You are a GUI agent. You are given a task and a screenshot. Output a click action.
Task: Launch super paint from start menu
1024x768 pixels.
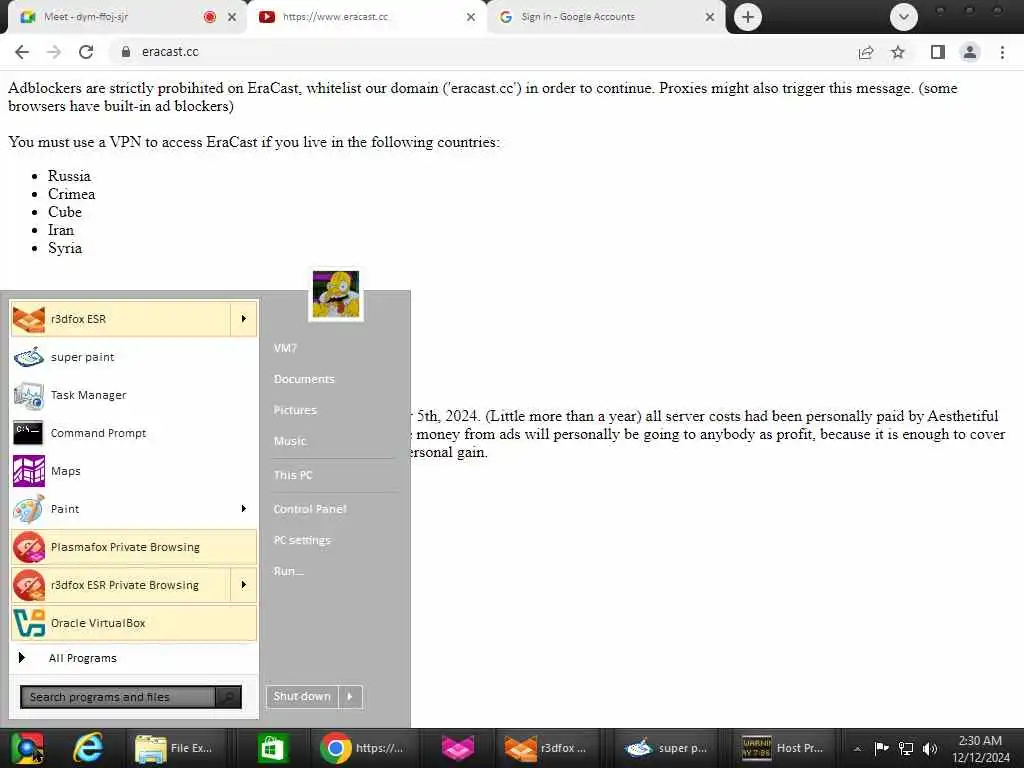[134, 357]
